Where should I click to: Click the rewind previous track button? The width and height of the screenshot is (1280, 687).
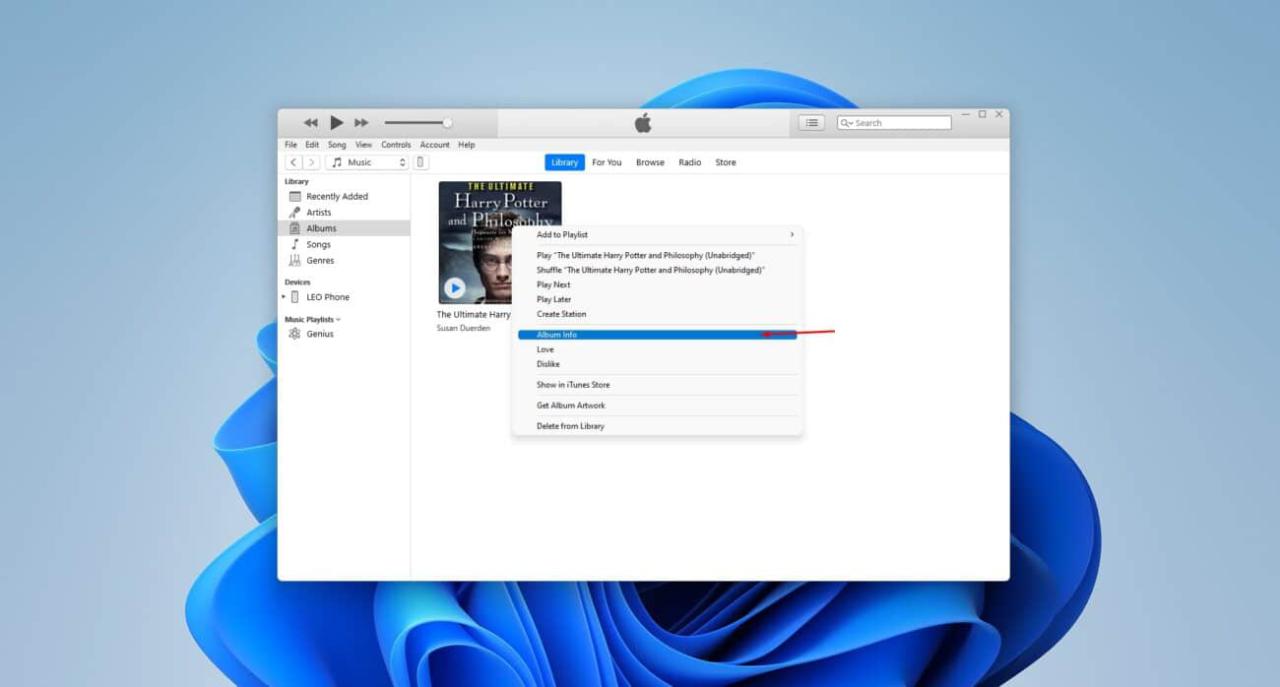pyautogui.click(x=311, y=123)
